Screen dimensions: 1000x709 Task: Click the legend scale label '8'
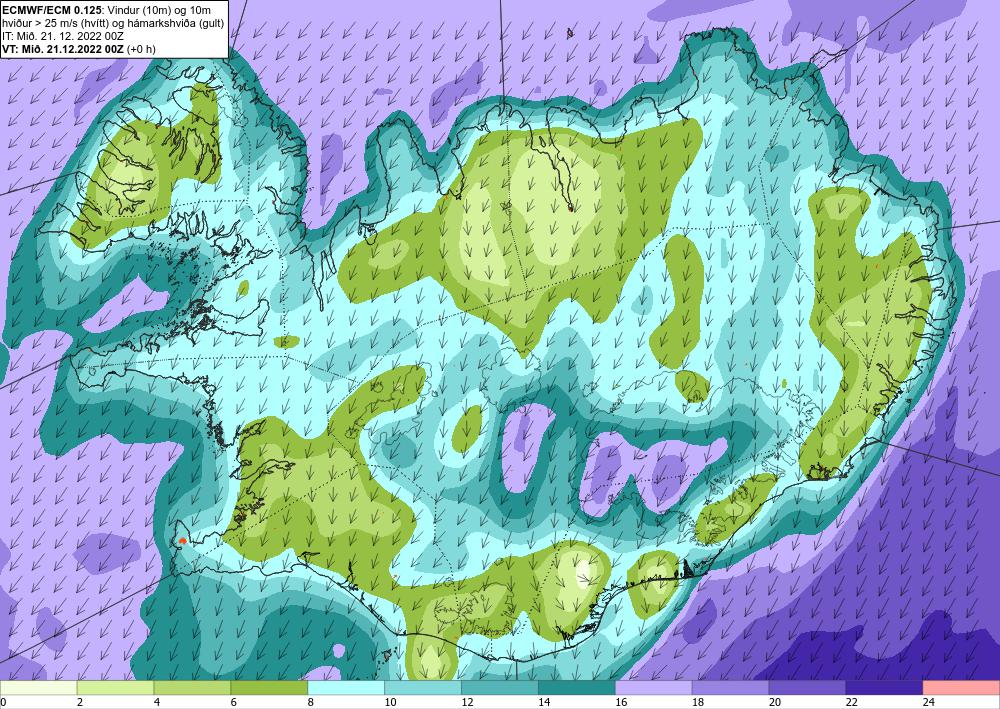tap(311, 703)
